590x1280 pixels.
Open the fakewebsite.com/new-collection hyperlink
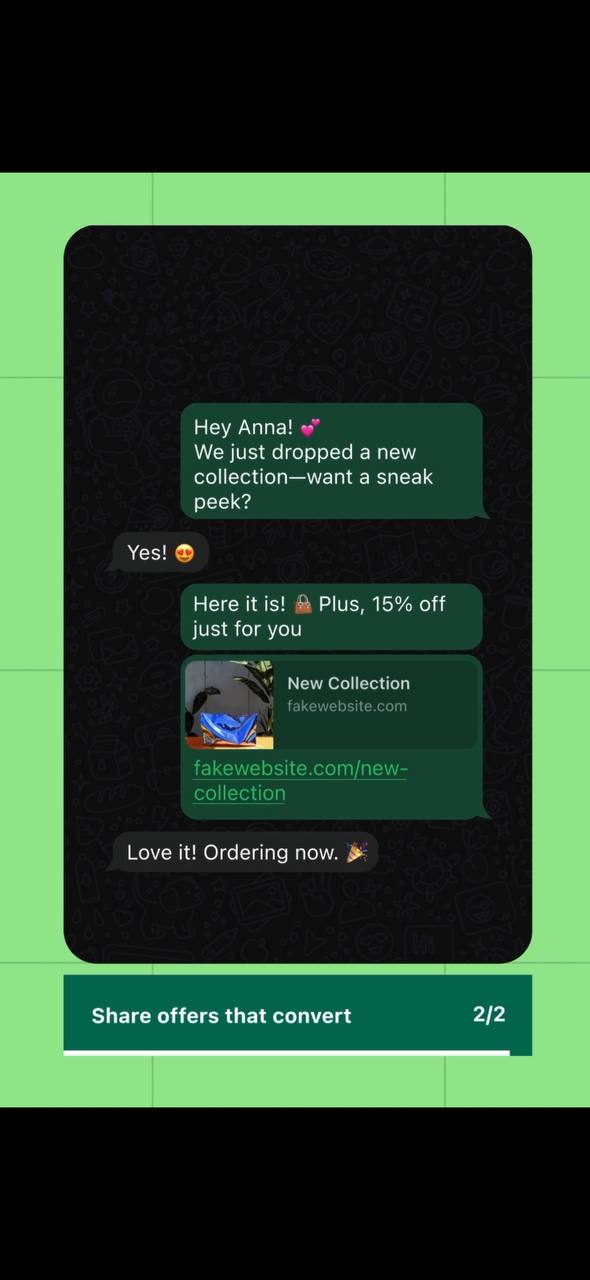pyautogui.click(x=300, y=780)
